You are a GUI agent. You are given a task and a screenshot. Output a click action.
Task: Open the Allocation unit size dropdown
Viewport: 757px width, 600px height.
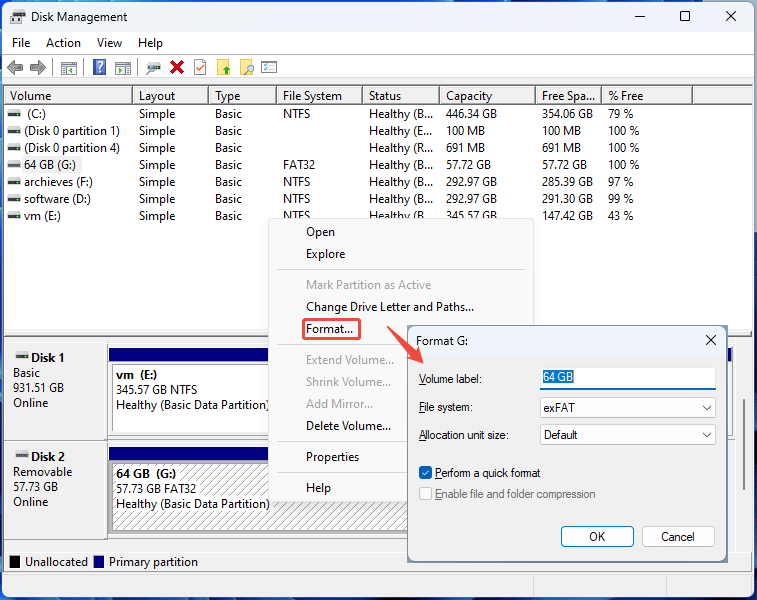pos(627,435)
